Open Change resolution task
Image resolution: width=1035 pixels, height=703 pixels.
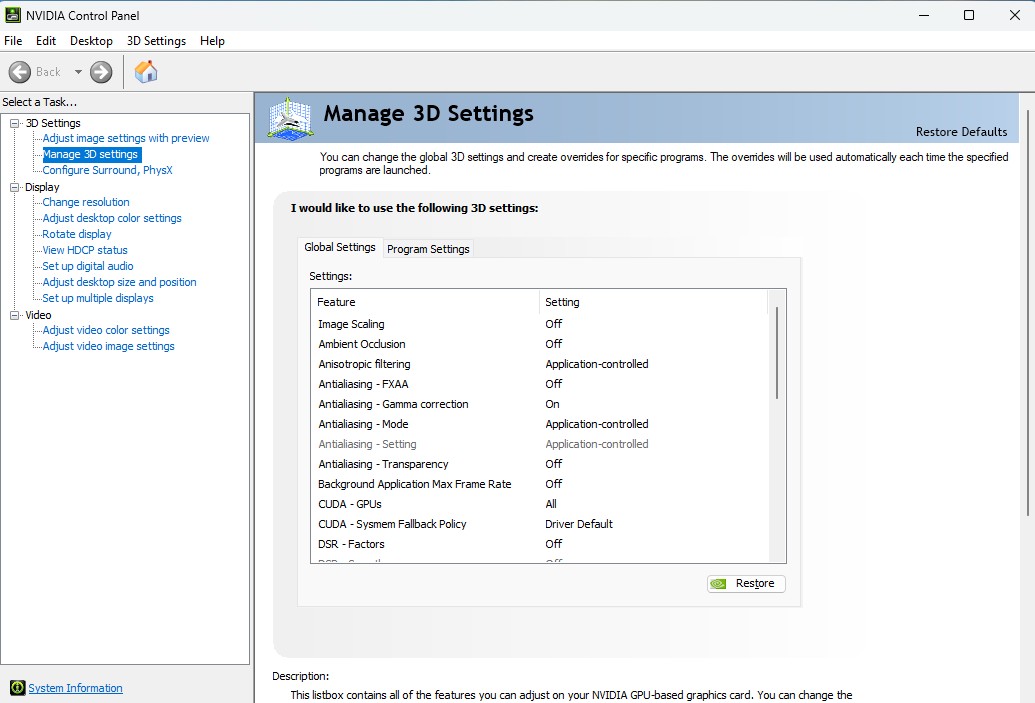tap(86, 202)
